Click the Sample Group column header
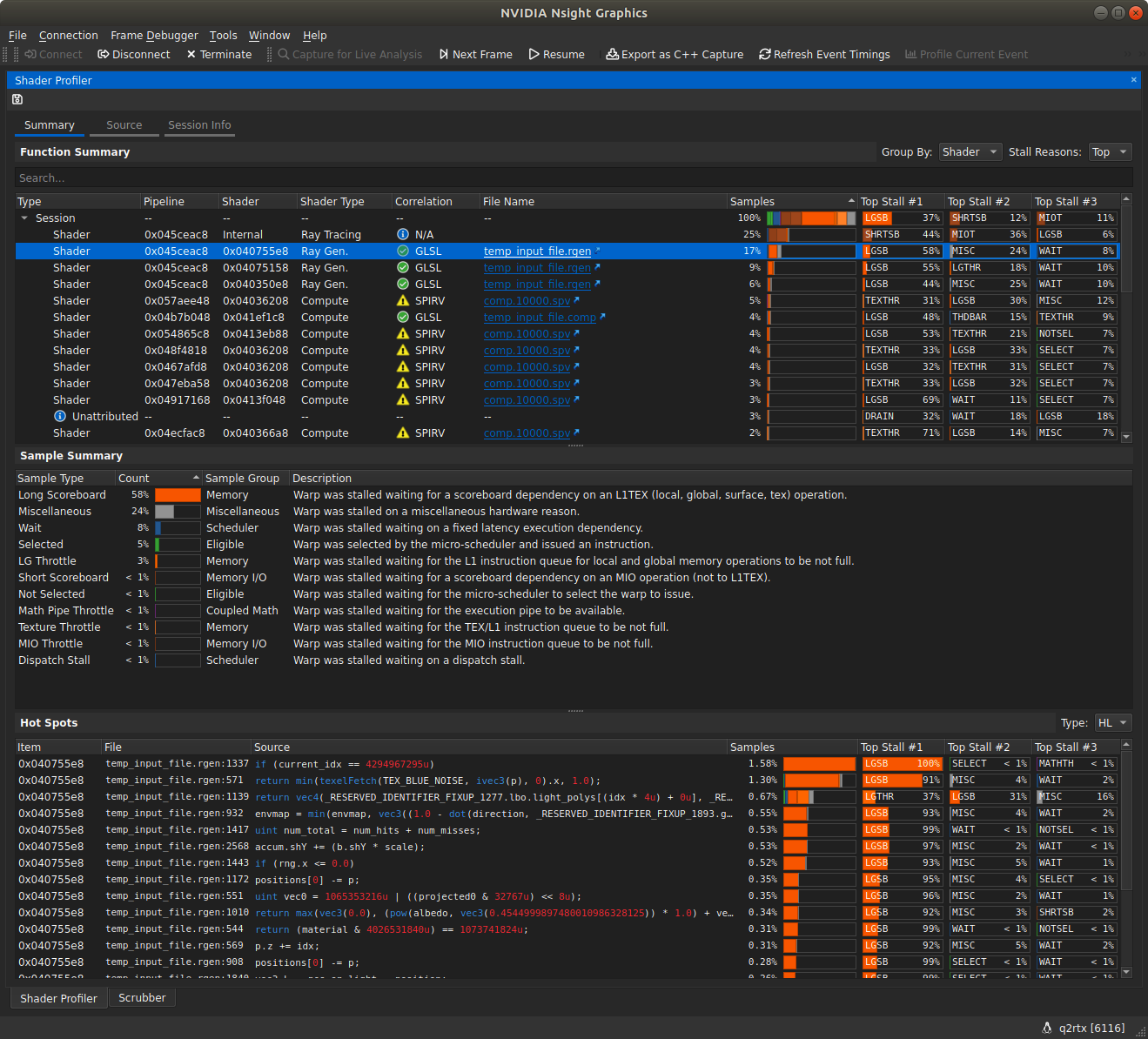This screenshot has height=1039, width=1148. point(246,478)
